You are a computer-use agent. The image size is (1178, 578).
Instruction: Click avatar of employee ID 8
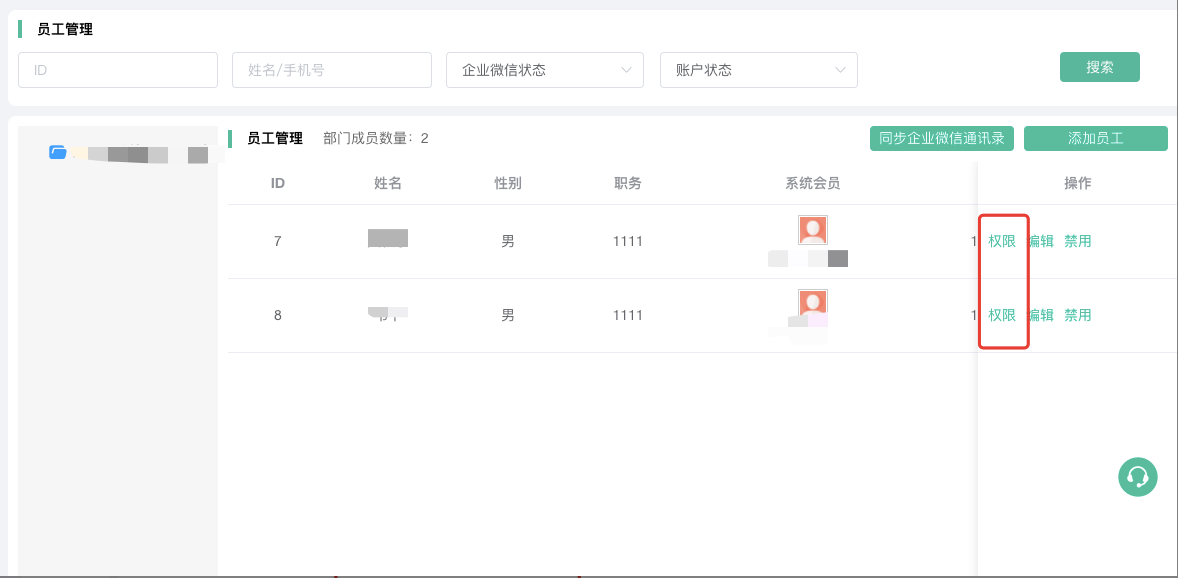812,304
